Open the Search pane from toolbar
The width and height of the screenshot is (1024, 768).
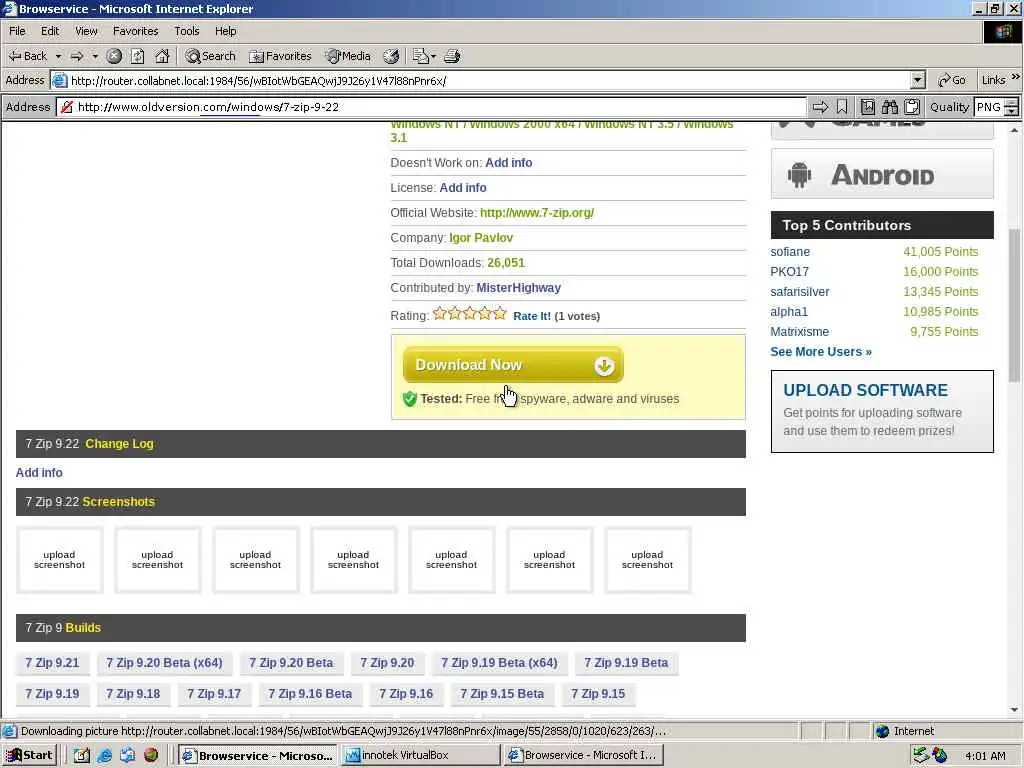click(x=210, y=56)
